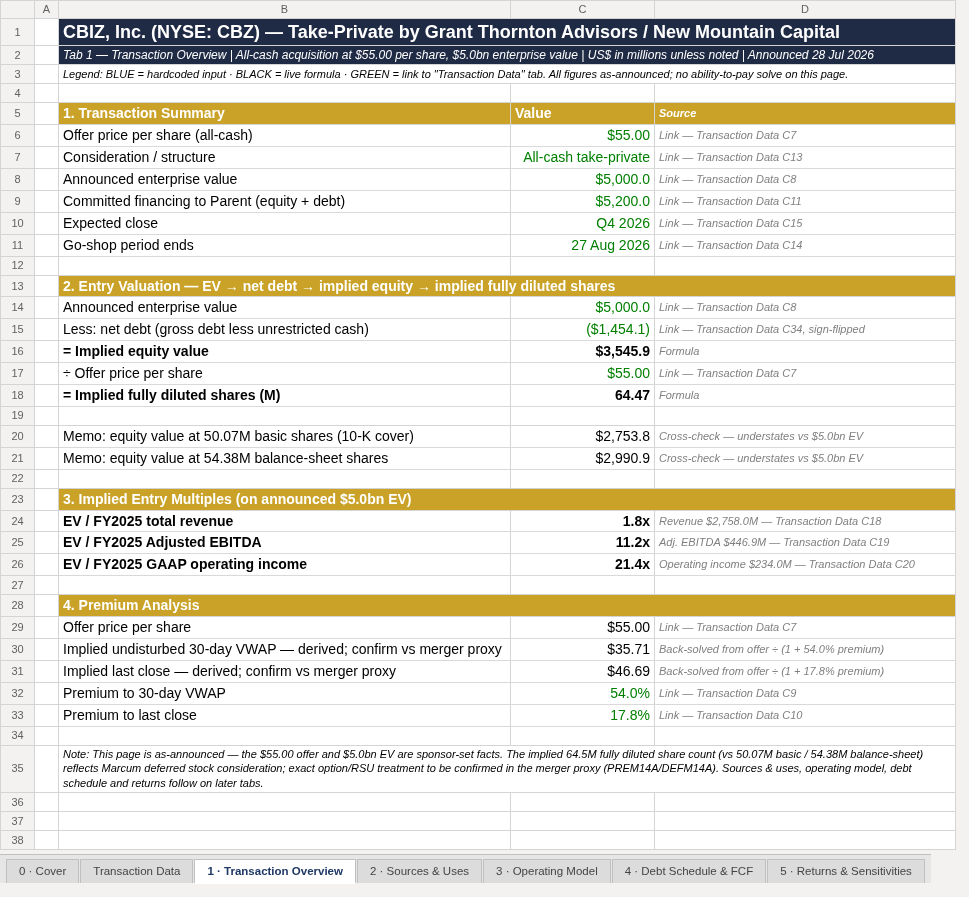Click the $5,000.0 value in row 8
This screenshot has width=969, height=897.
pos(582,179)
